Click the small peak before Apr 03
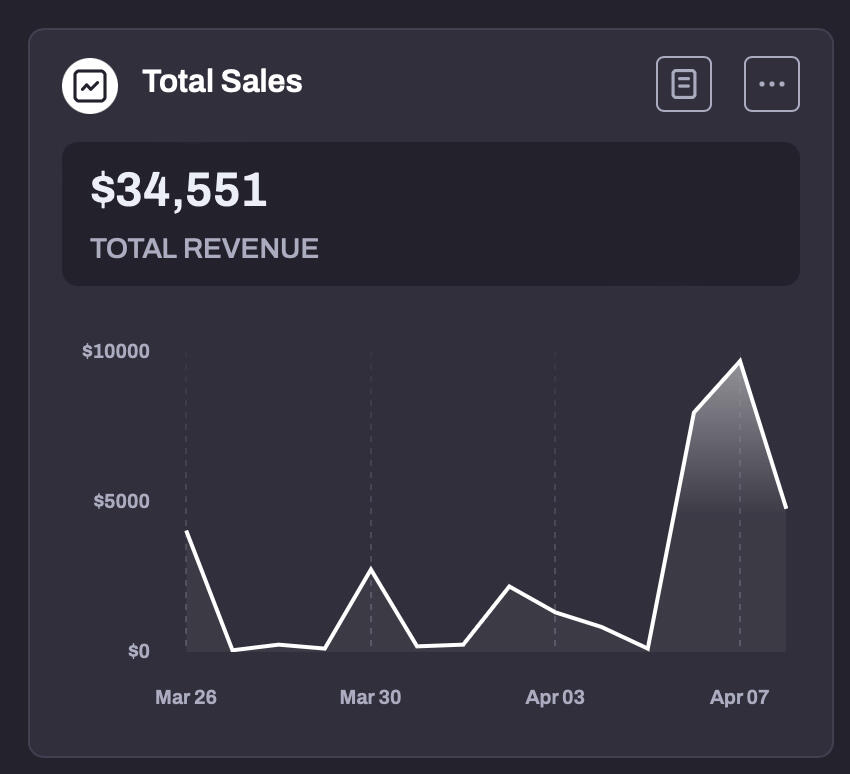850x774 pixels. 509,586
